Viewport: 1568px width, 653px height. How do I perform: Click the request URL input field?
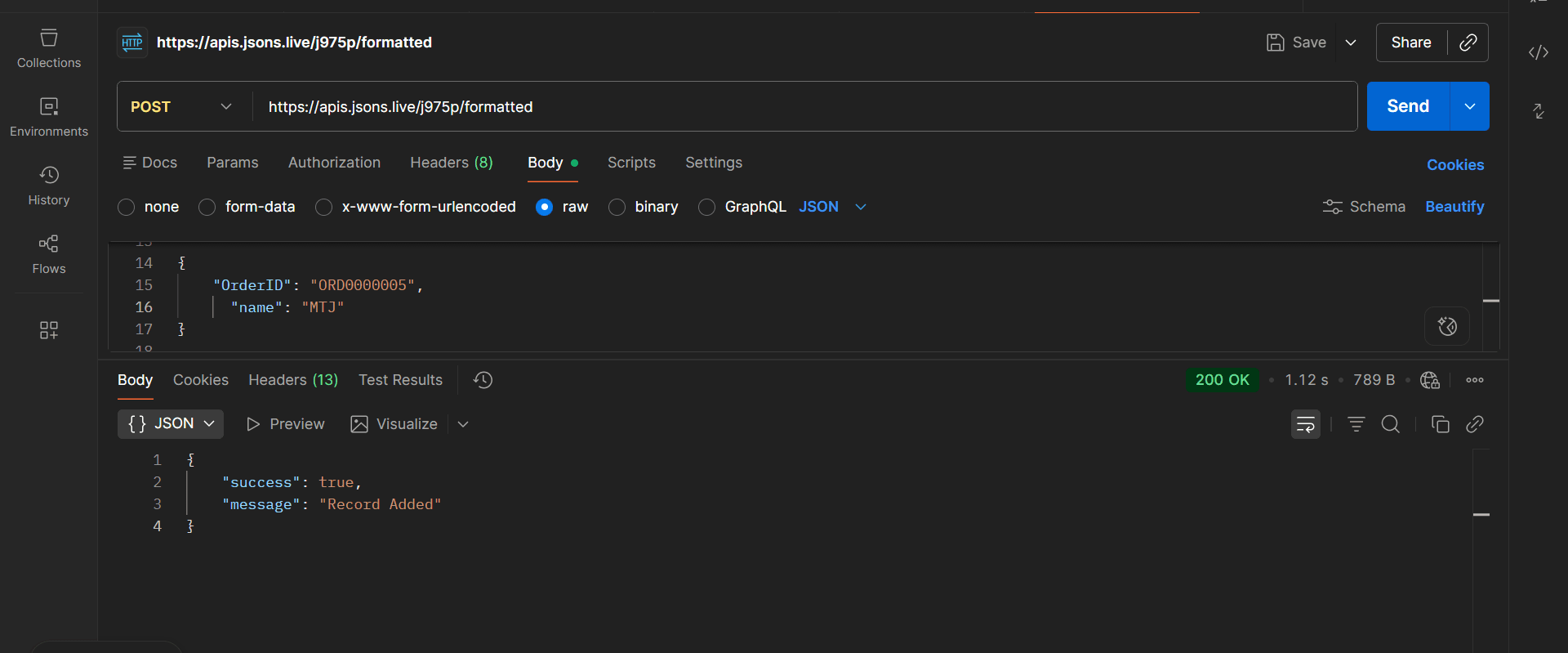804,107
